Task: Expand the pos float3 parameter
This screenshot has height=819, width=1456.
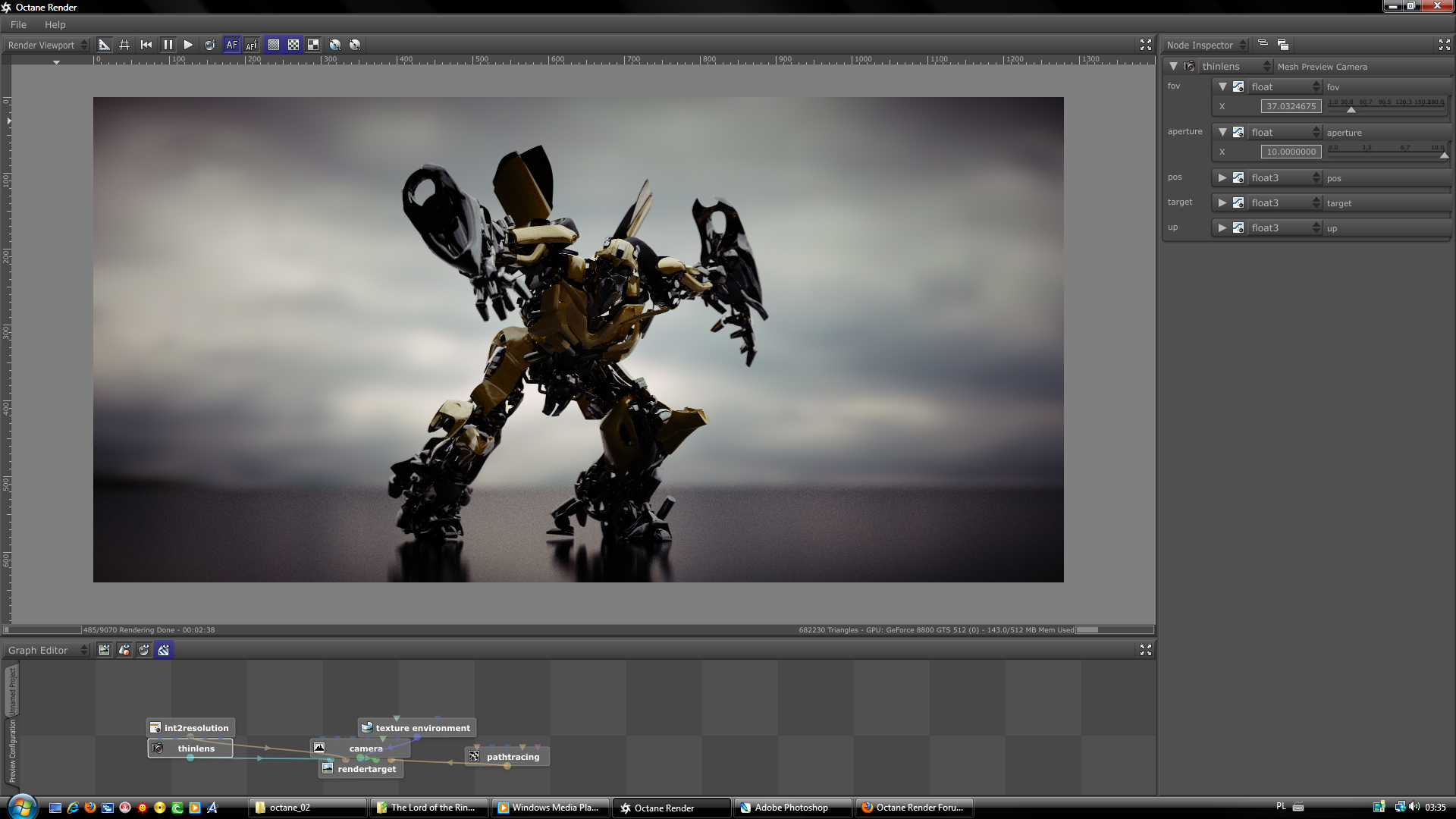Action: coord(1222,177)
